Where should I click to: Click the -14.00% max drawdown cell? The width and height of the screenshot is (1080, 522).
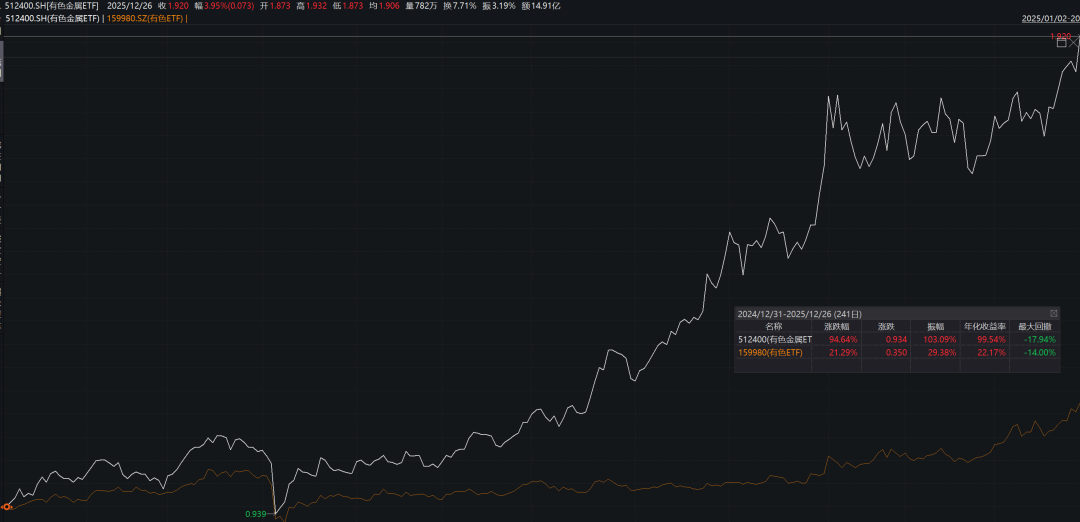tap(1039, 353)
